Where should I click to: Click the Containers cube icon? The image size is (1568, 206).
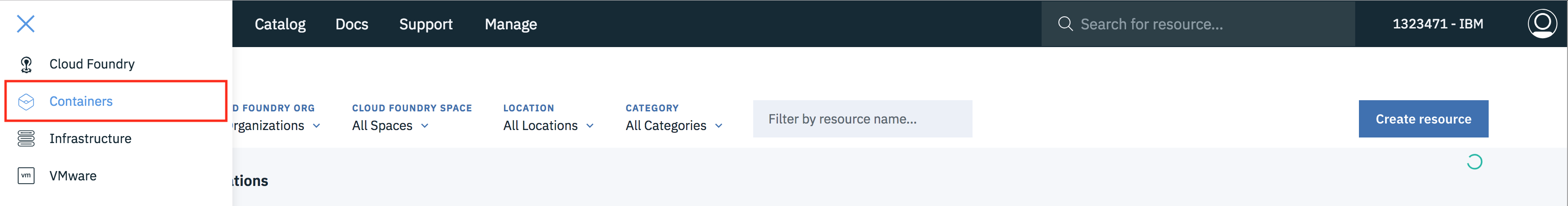pyautogui.click(x=26, y=102)
